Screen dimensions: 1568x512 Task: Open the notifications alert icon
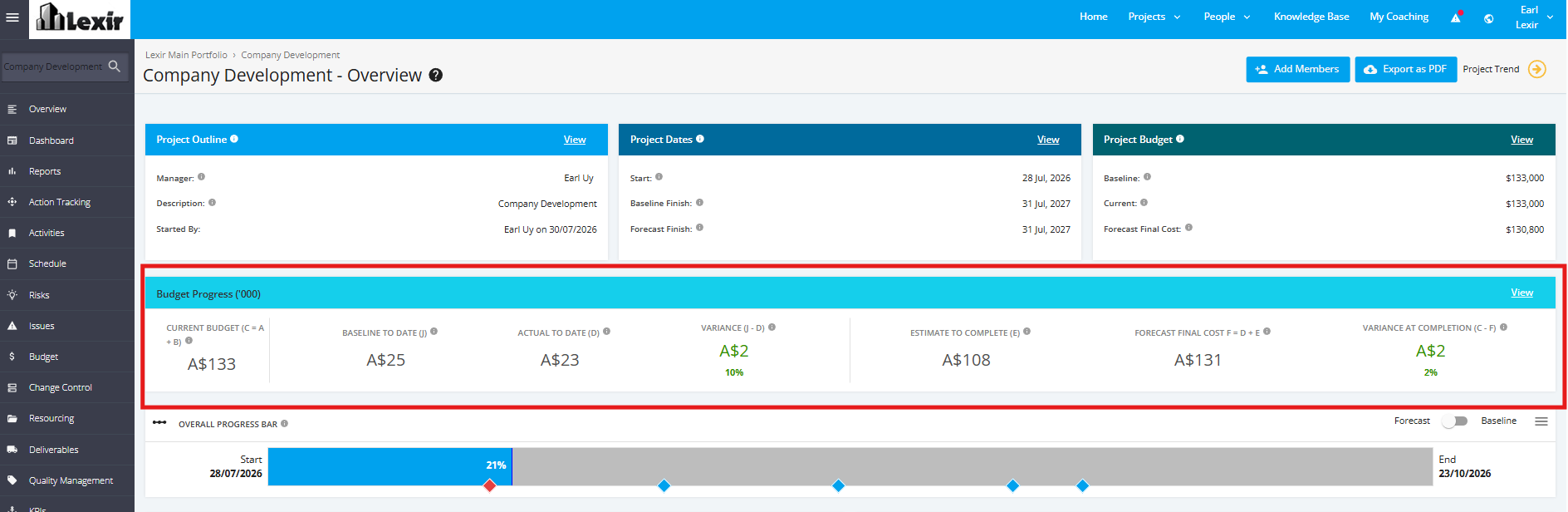pyautogui.click(x=1456, y=17)
